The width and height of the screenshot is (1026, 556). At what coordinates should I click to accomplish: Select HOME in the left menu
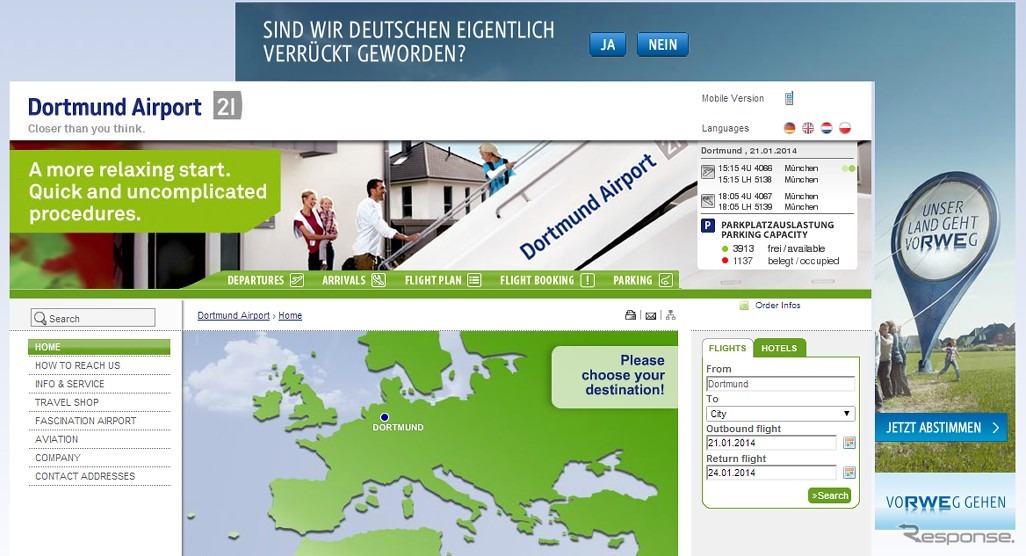[x=99, y=347]
